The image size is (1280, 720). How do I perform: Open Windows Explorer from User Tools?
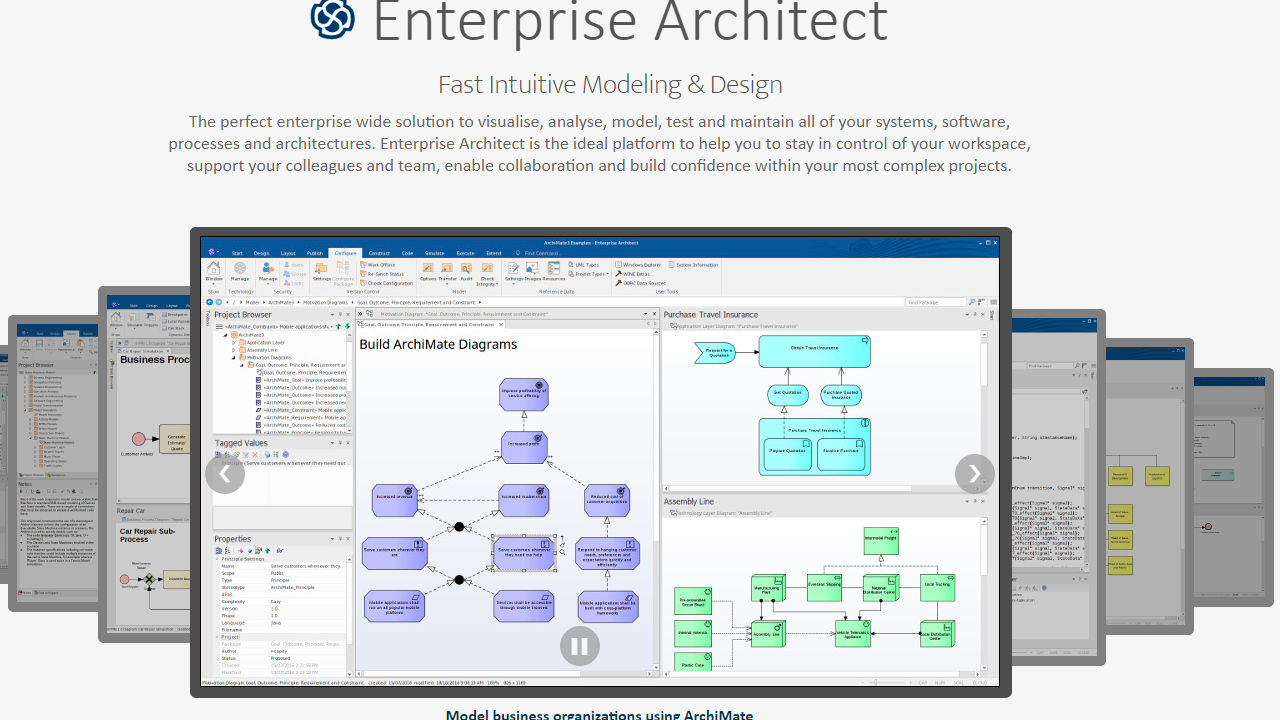tap(641, 264)
